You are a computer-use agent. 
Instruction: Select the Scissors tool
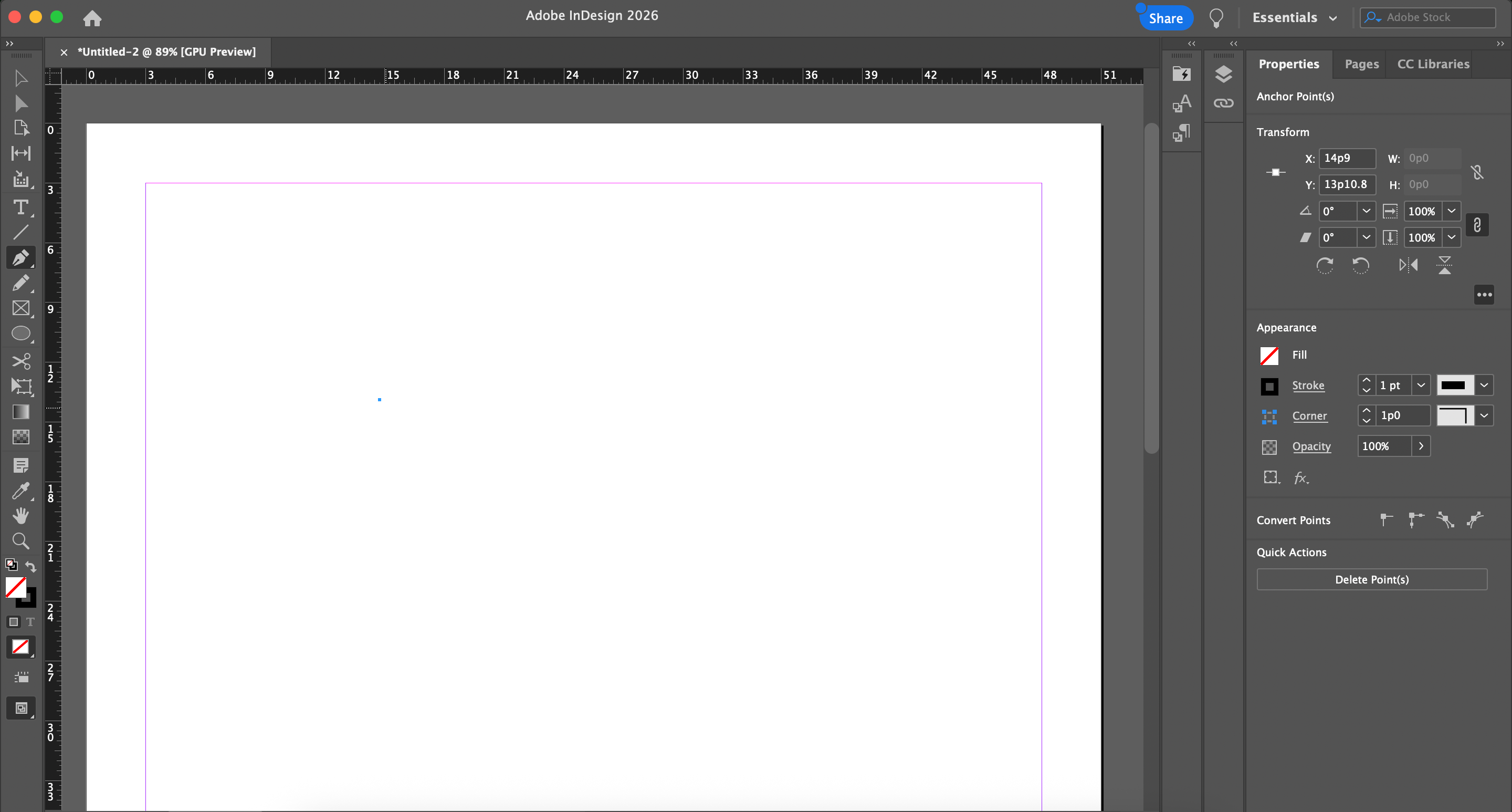[20, 360]
